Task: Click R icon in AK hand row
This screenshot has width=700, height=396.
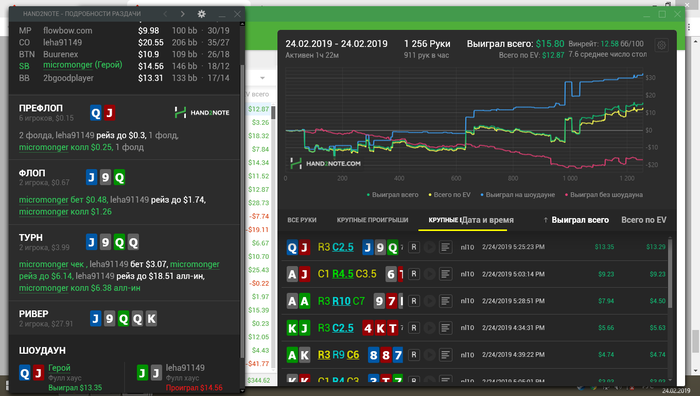Action: (414, 355)
